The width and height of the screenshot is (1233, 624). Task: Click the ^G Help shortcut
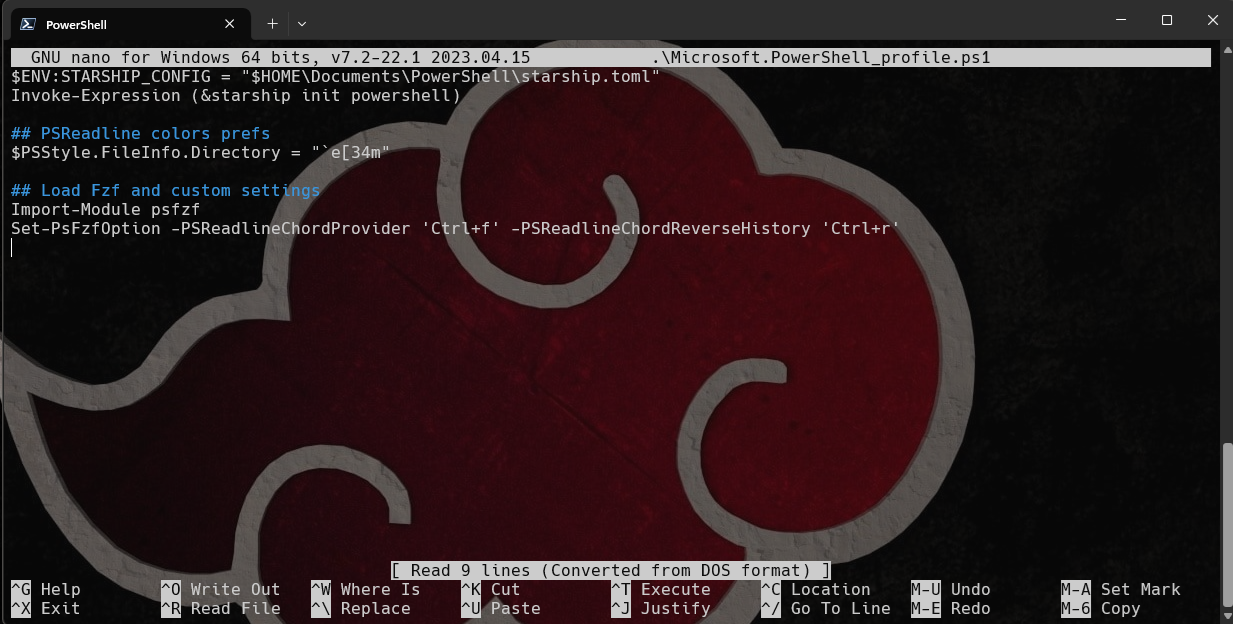coord(46,590)
